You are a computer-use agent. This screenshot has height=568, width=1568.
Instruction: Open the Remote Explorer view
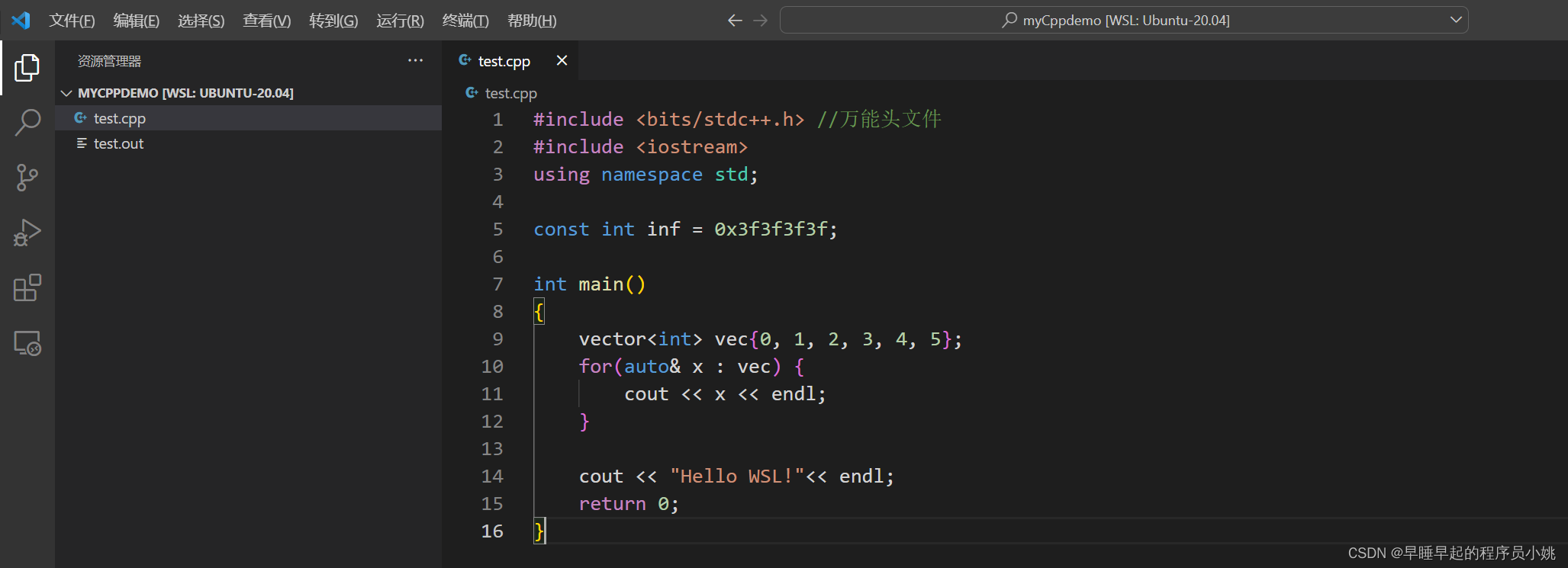(x=27, y=343)
